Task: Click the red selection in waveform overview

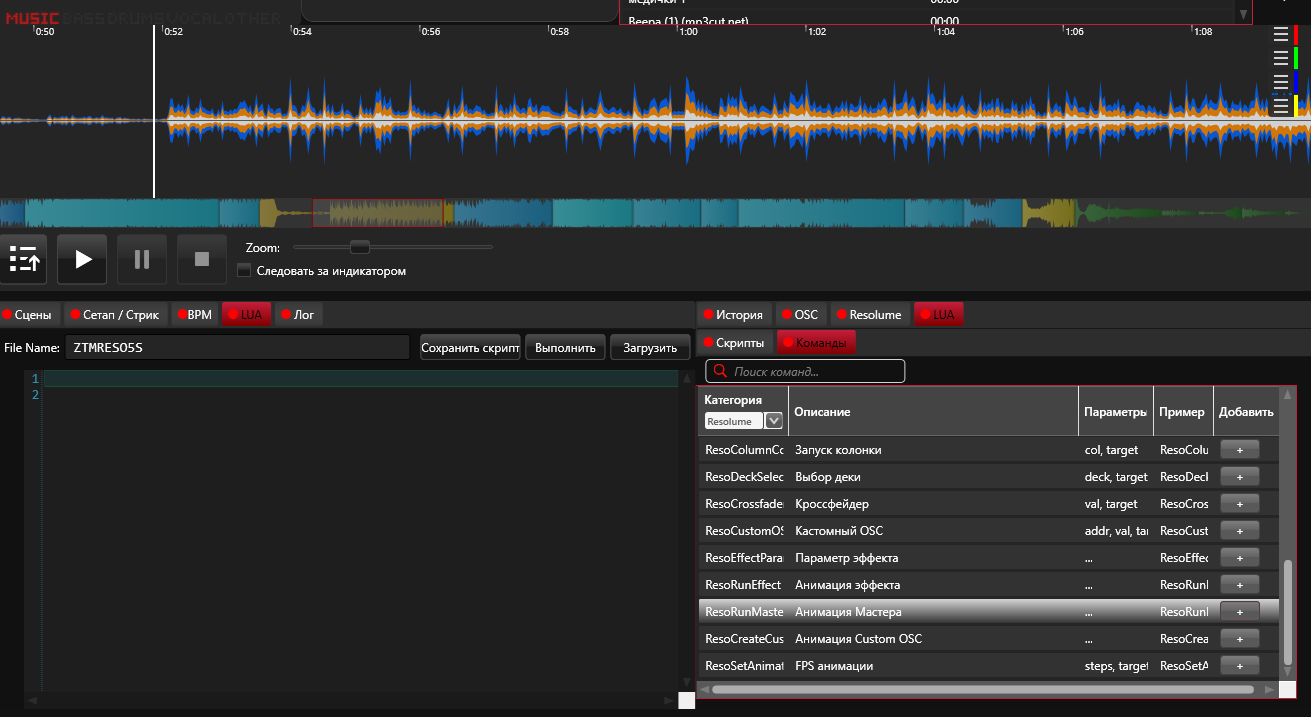Action: pos(378,212)
